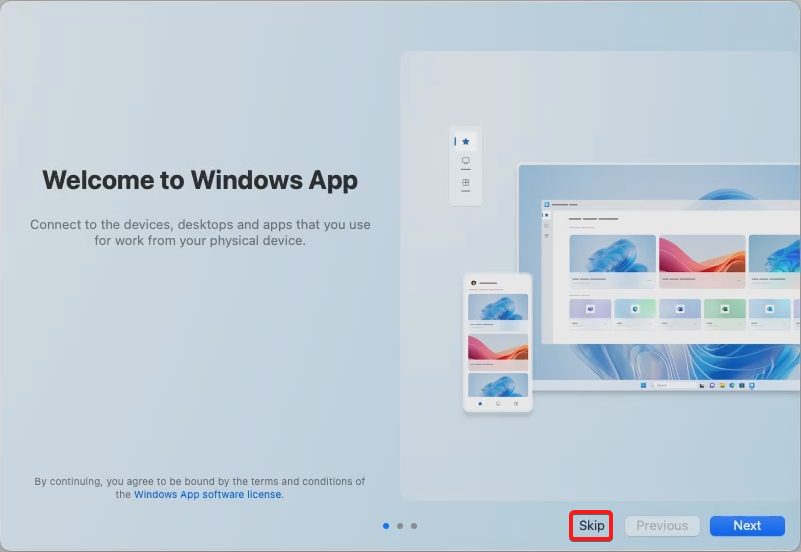Select the second page indicator dot
Viewport: 801px width, 552px height.
tap(400, 526)
